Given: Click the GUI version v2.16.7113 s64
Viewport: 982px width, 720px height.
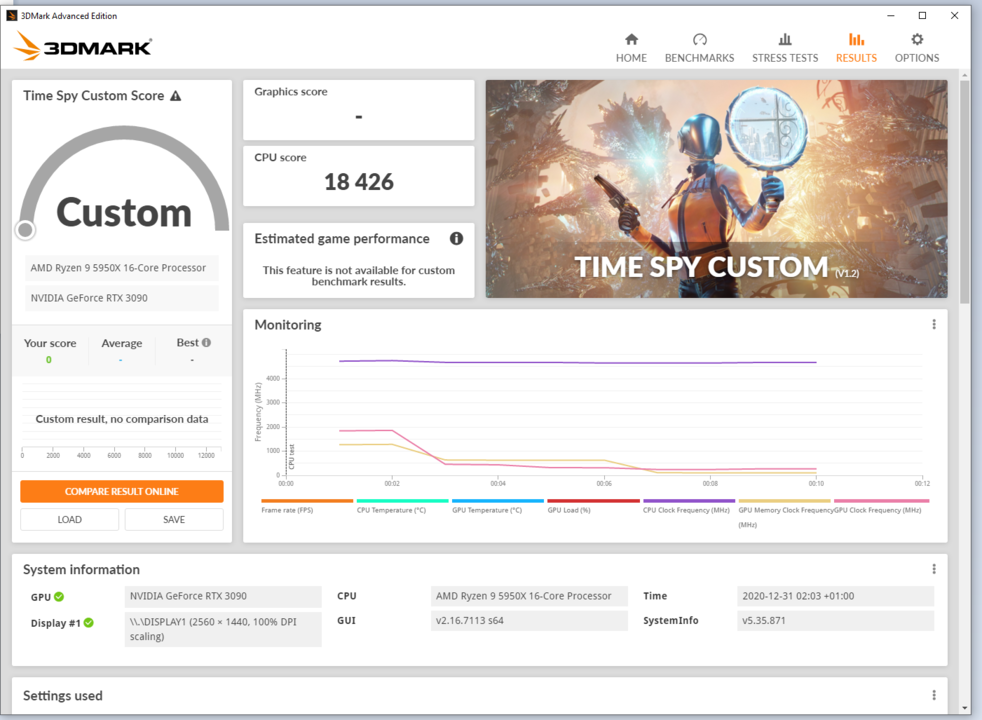Looking at the screenshot, I should (x=529, y=620).
